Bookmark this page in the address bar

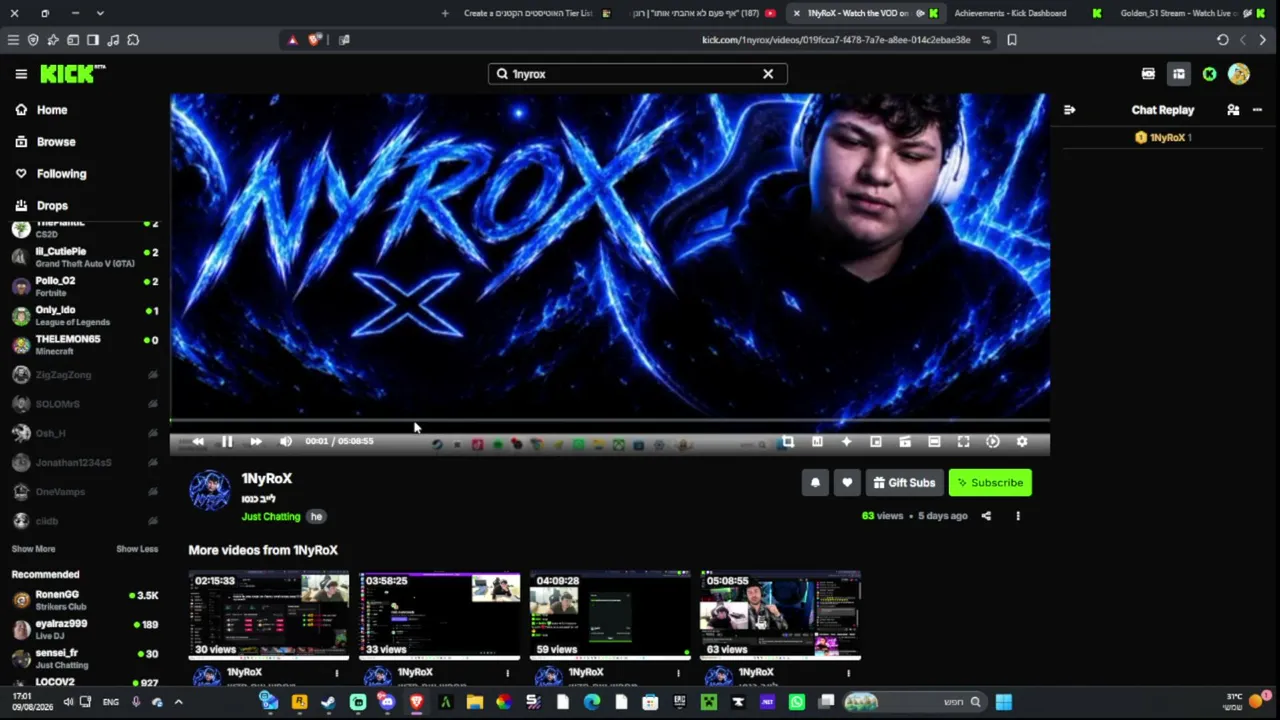1012,40
